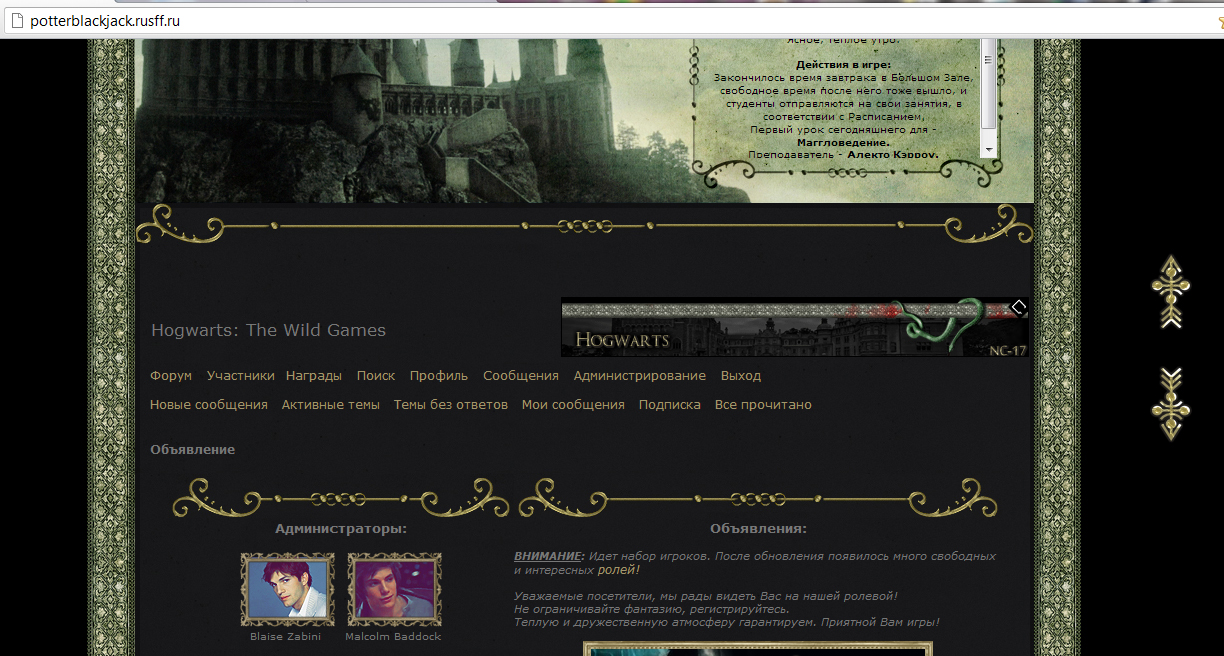Click the upward arrow ornament on the right

tap(1169, 292)
